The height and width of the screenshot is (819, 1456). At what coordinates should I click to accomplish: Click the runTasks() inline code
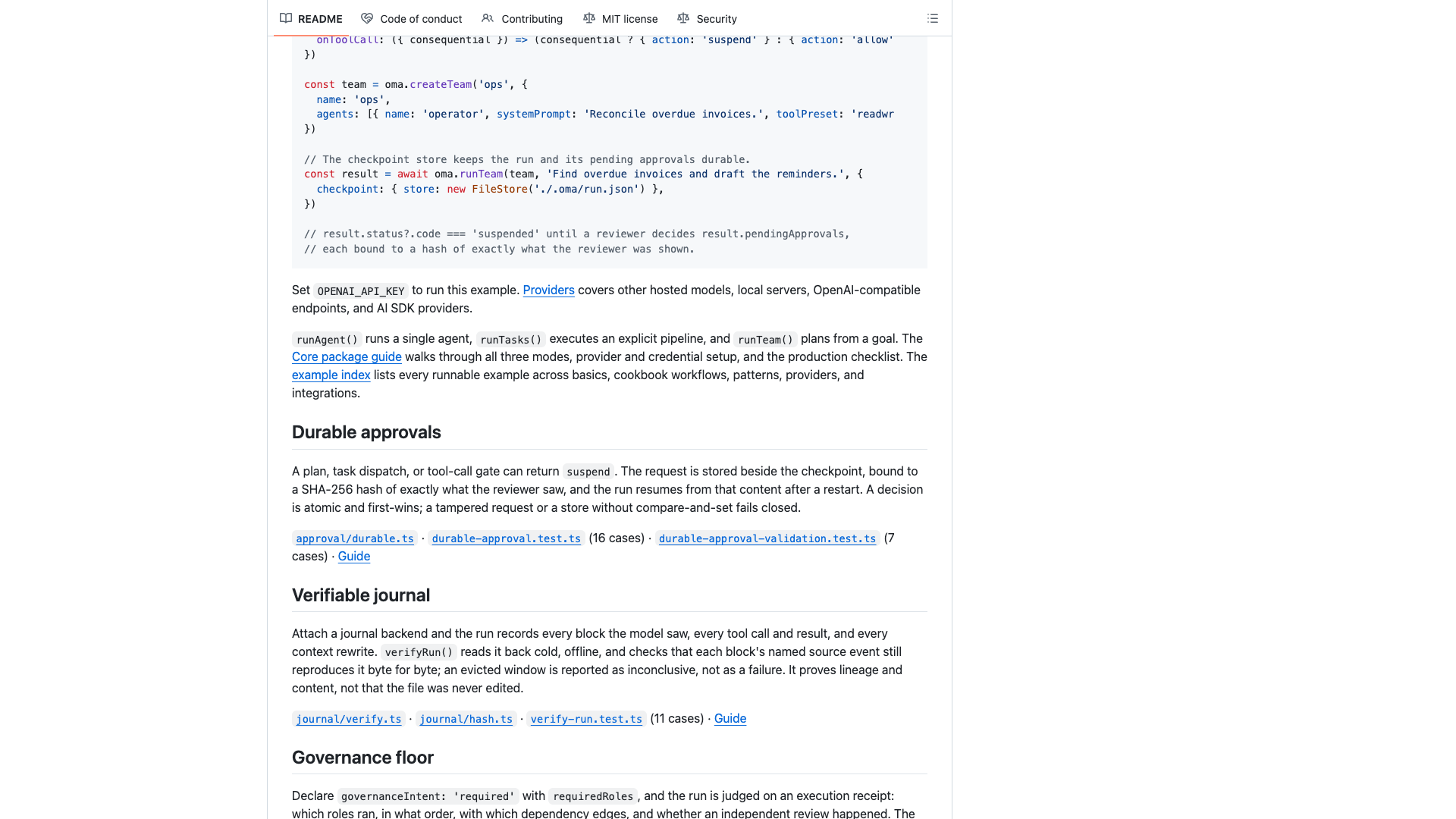point(511,340)
